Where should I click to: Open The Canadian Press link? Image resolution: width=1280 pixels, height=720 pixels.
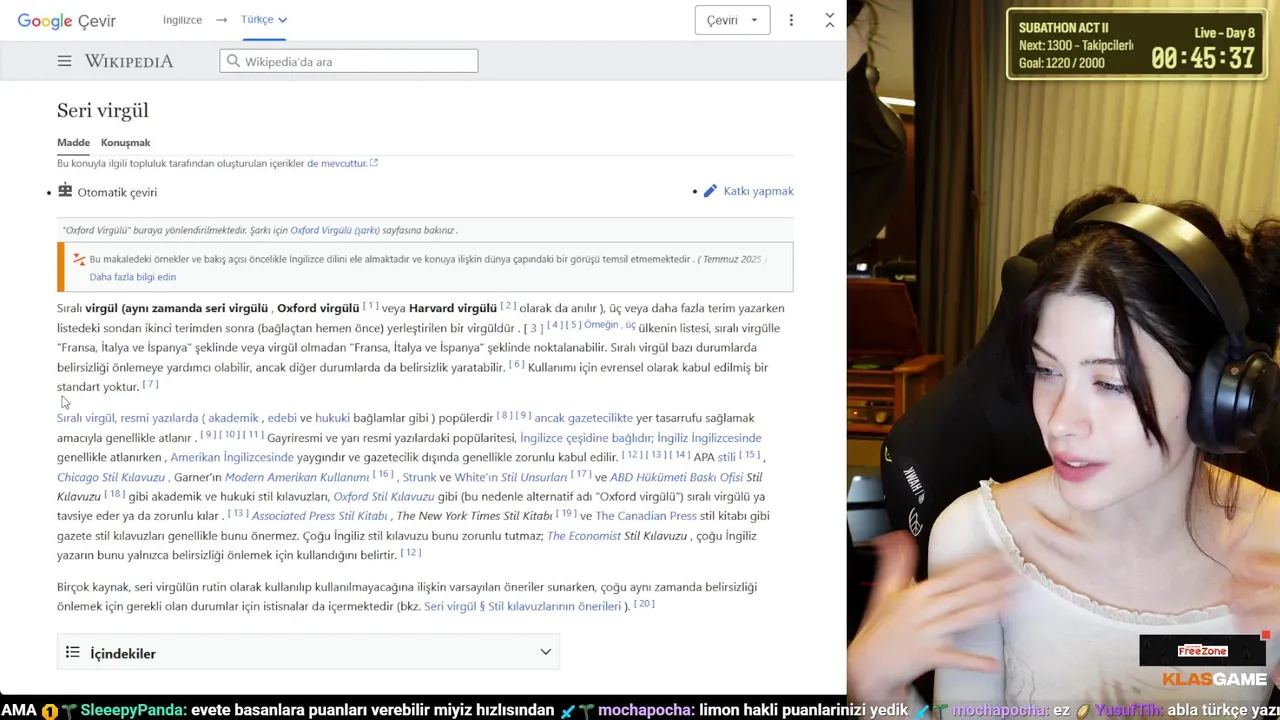pos(646,516)
